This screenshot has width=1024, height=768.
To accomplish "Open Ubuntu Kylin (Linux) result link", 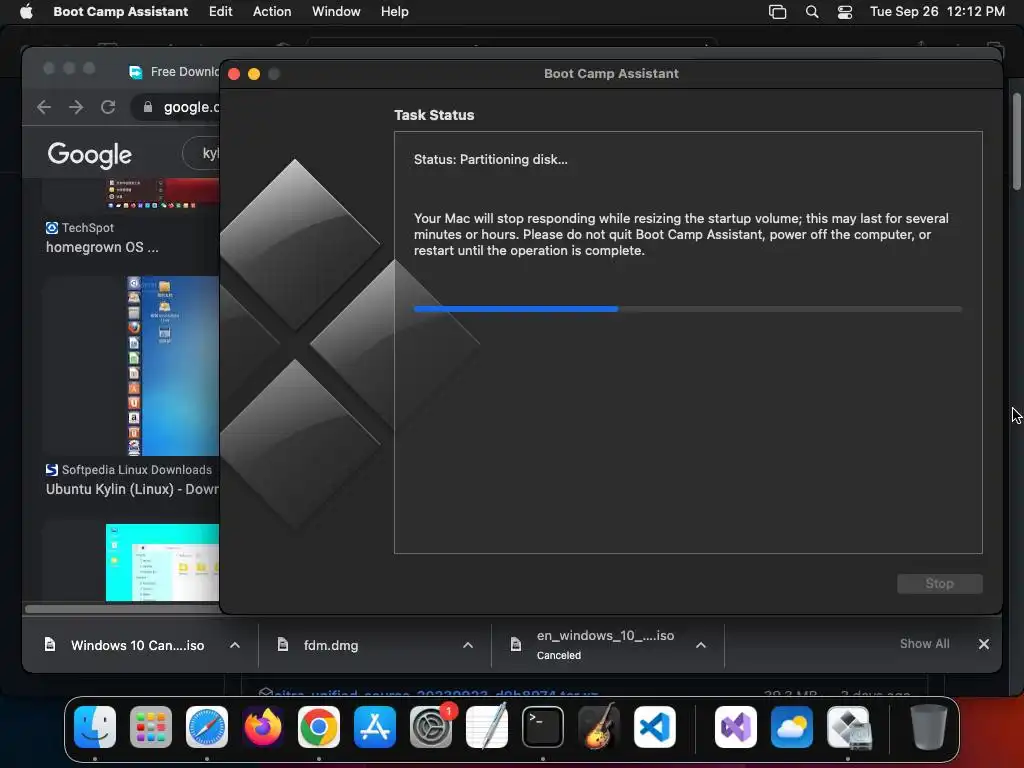I will 132,489.
